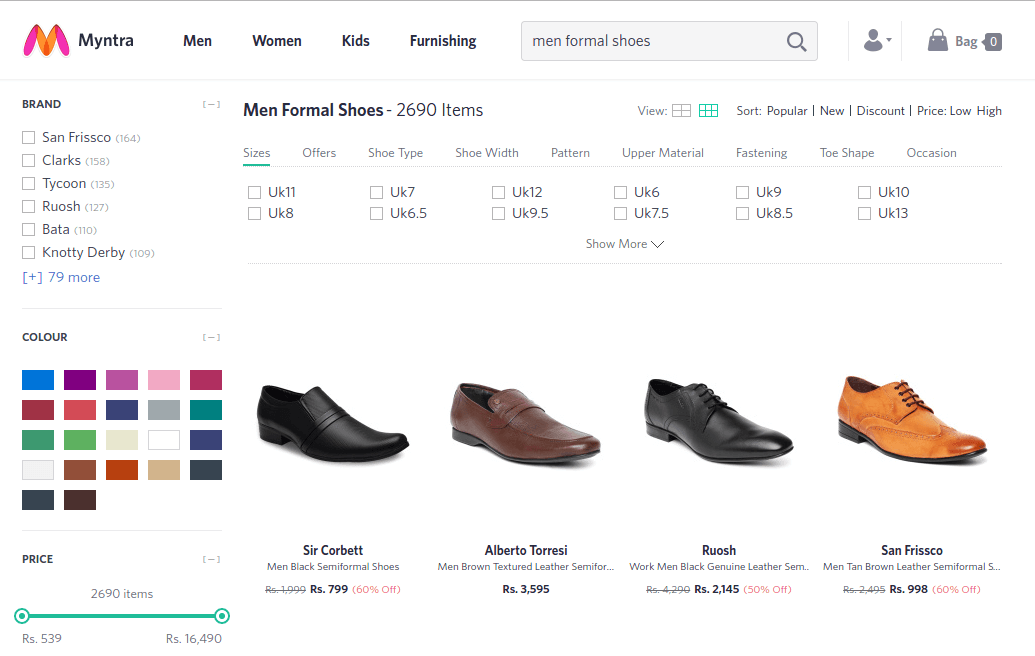Open the Furnishing menu
Viewport: 1035px width, 656px height.
point(443,41)
